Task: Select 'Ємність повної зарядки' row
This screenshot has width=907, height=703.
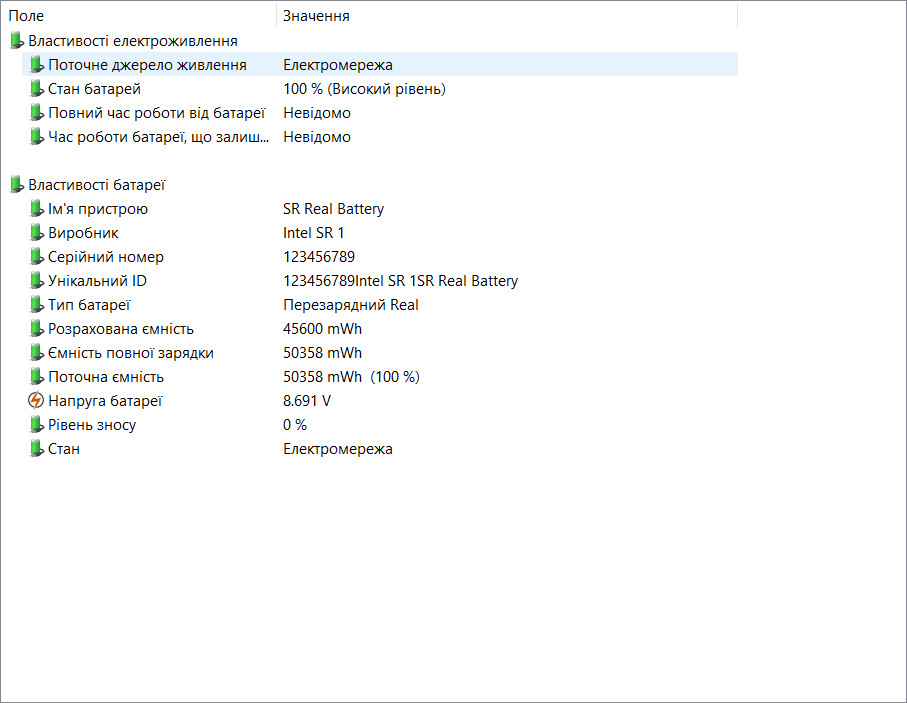Action: (379, 353)
